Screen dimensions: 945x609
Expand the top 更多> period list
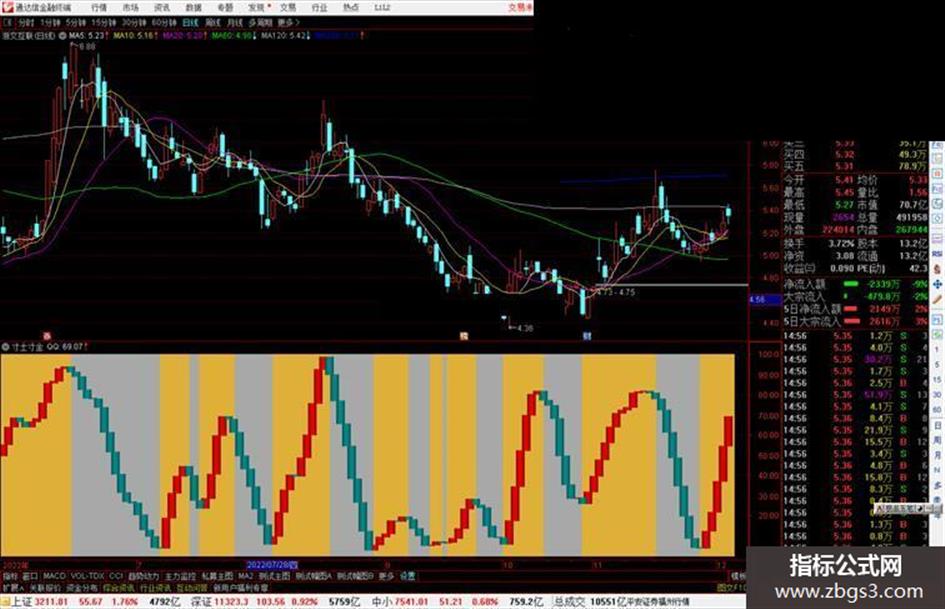(288, 22)
